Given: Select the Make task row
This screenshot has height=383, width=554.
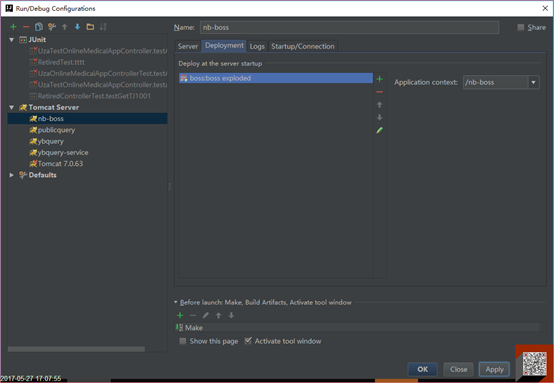Looking at the screenshot, I should [x=361, y=328].
